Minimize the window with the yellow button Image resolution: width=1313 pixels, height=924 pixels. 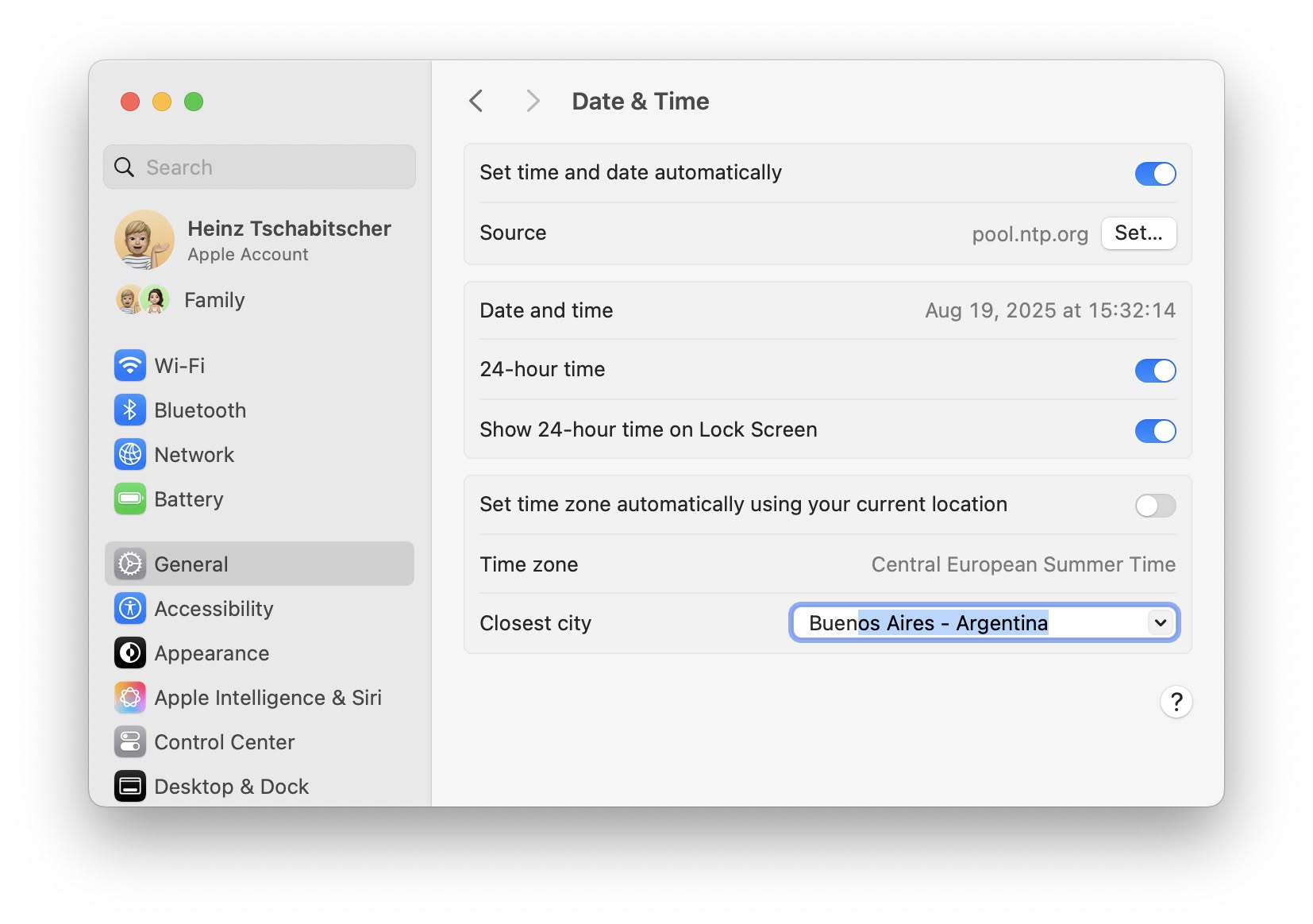pyautogui.click(x=162, y=102)
